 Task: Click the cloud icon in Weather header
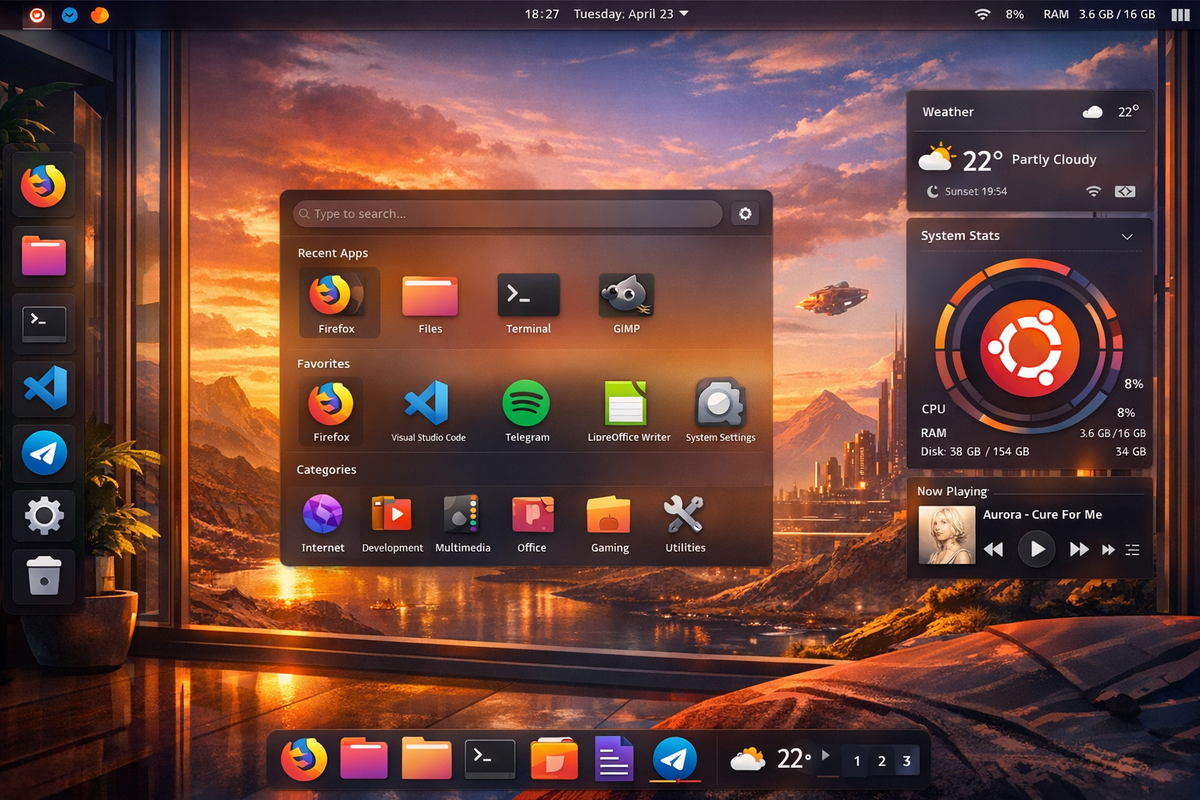(1092, 112)
